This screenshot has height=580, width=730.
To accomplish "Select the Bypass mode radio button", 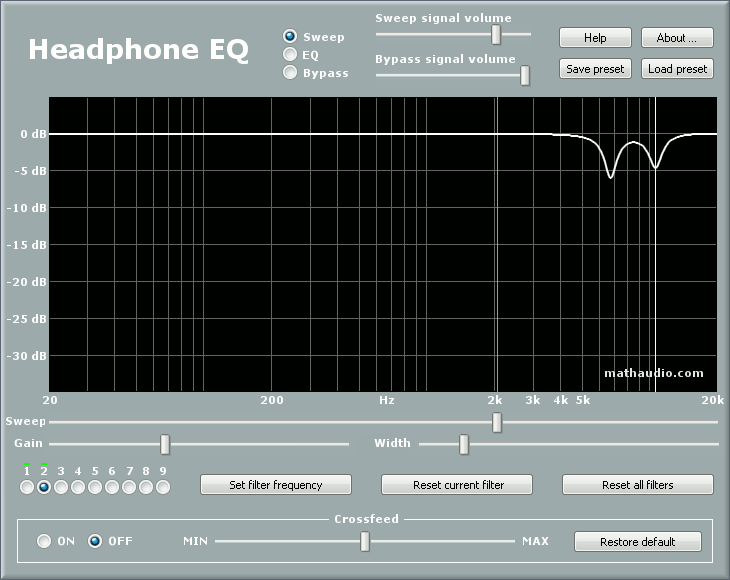I will [290, 72].
